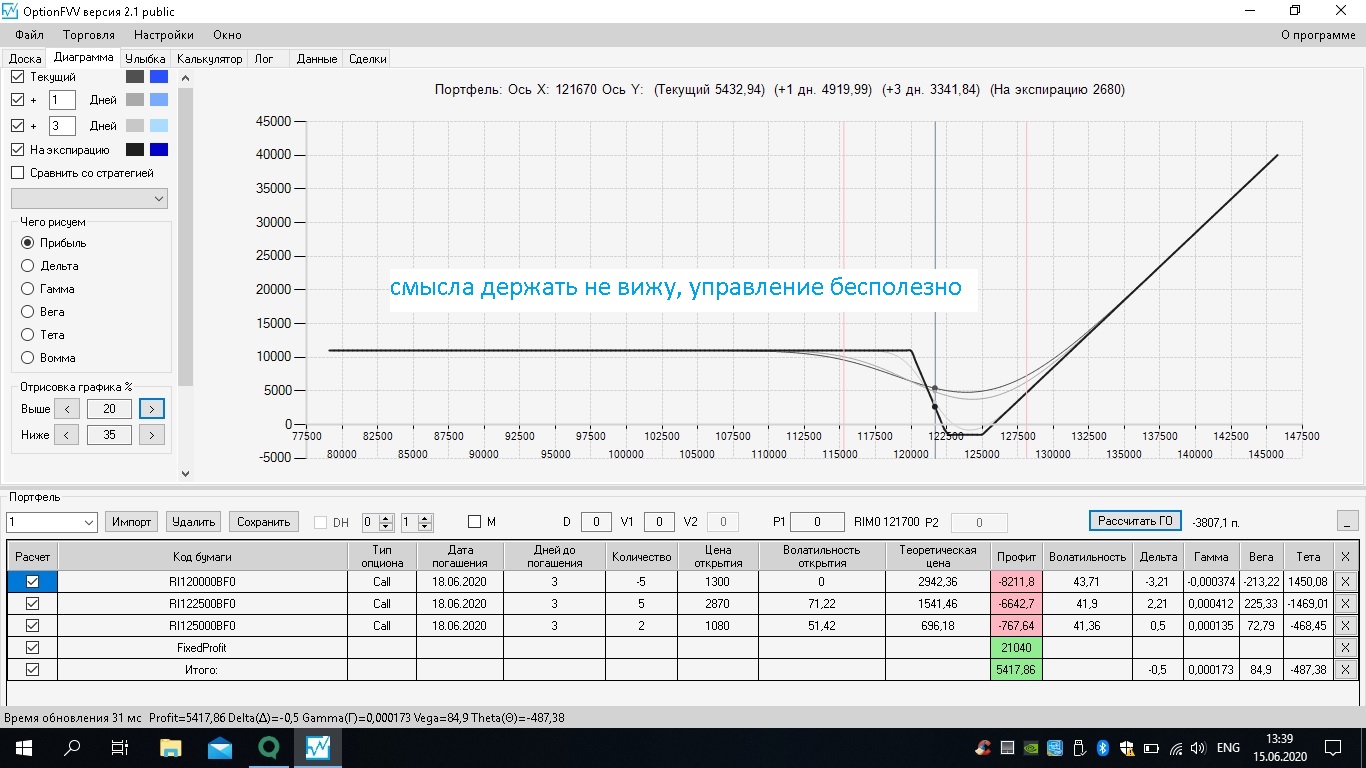Click the Сохранить button

(x=264, y=522)
